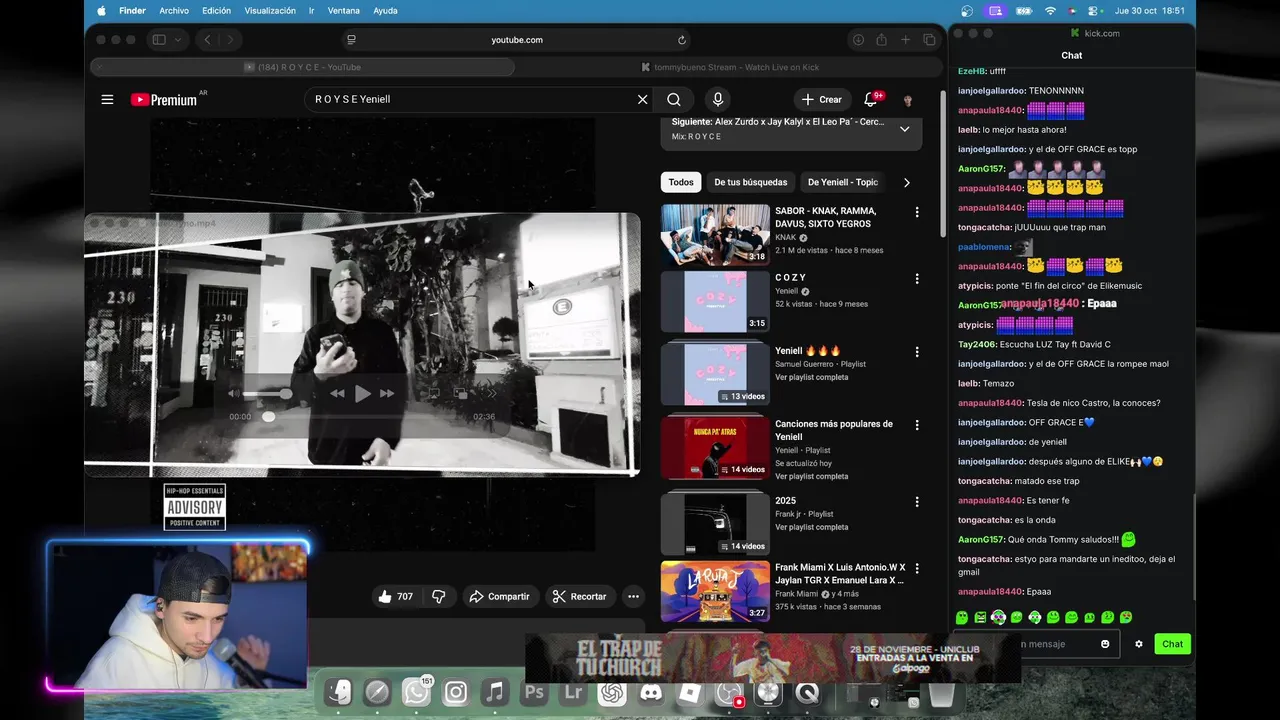Expand the Mix: R O Y C E queue
1280x720 pixels.
(904, 129)
